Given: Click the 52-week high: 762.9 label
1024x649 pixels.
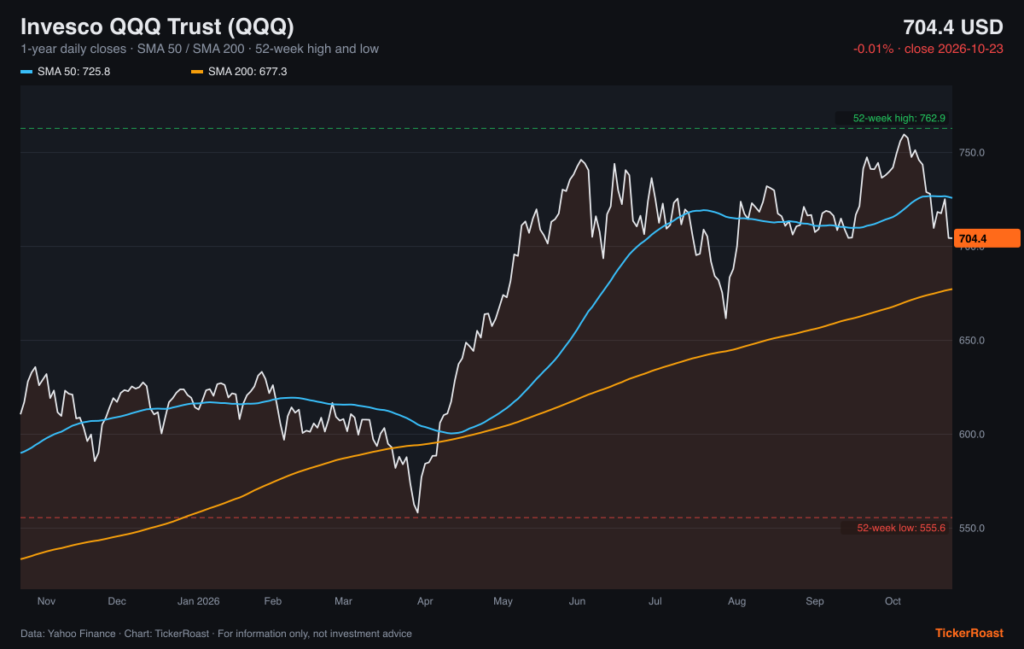Looking at the screenshot, I should pyautogui.click(x=899, y=118).
